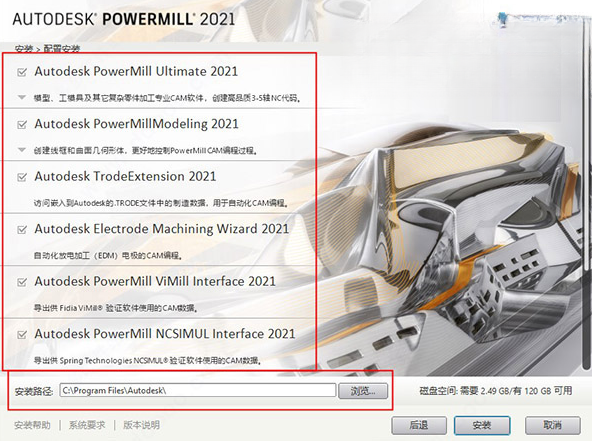
Task: Click the Fidia ViMill description text
Action: 116,308
